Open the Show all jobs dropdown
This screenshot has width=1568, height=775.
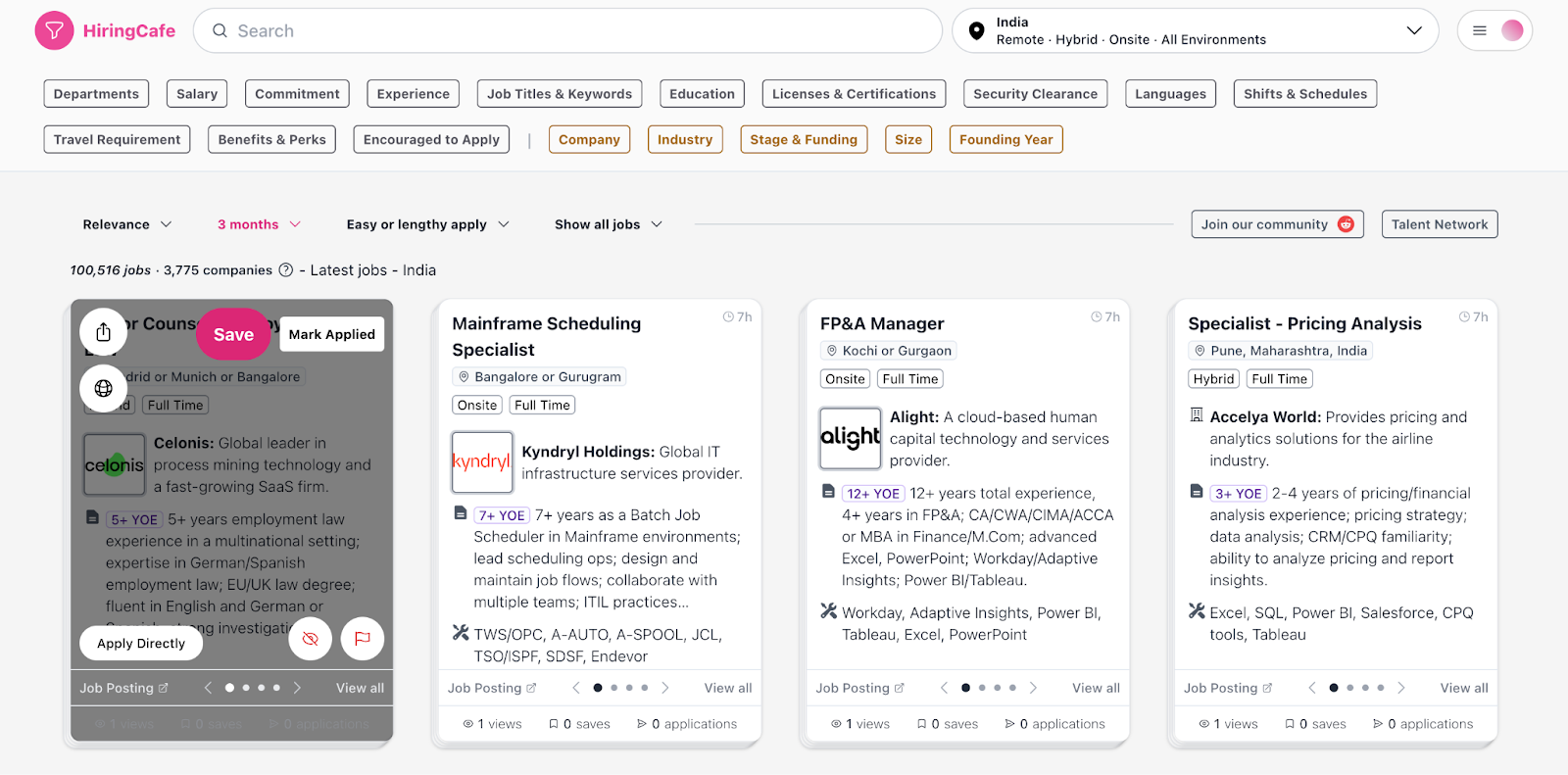(609, 224)
